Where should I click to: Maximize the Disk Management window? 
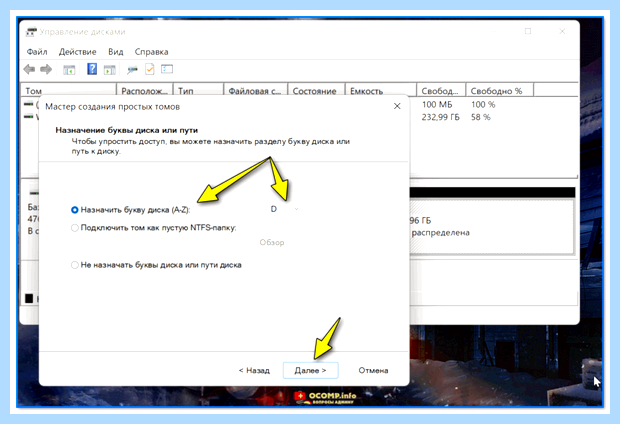(528, 31)
